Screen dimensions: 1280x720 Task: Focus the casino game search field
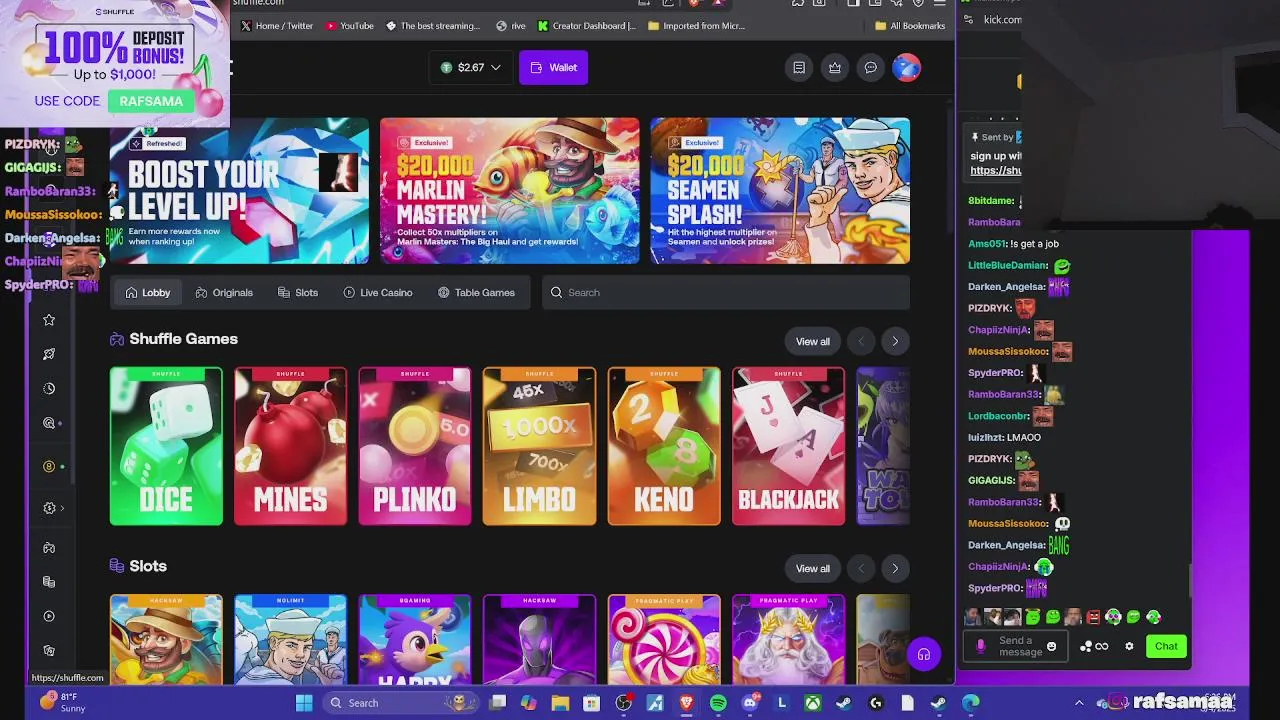click(x=726, y=292)
